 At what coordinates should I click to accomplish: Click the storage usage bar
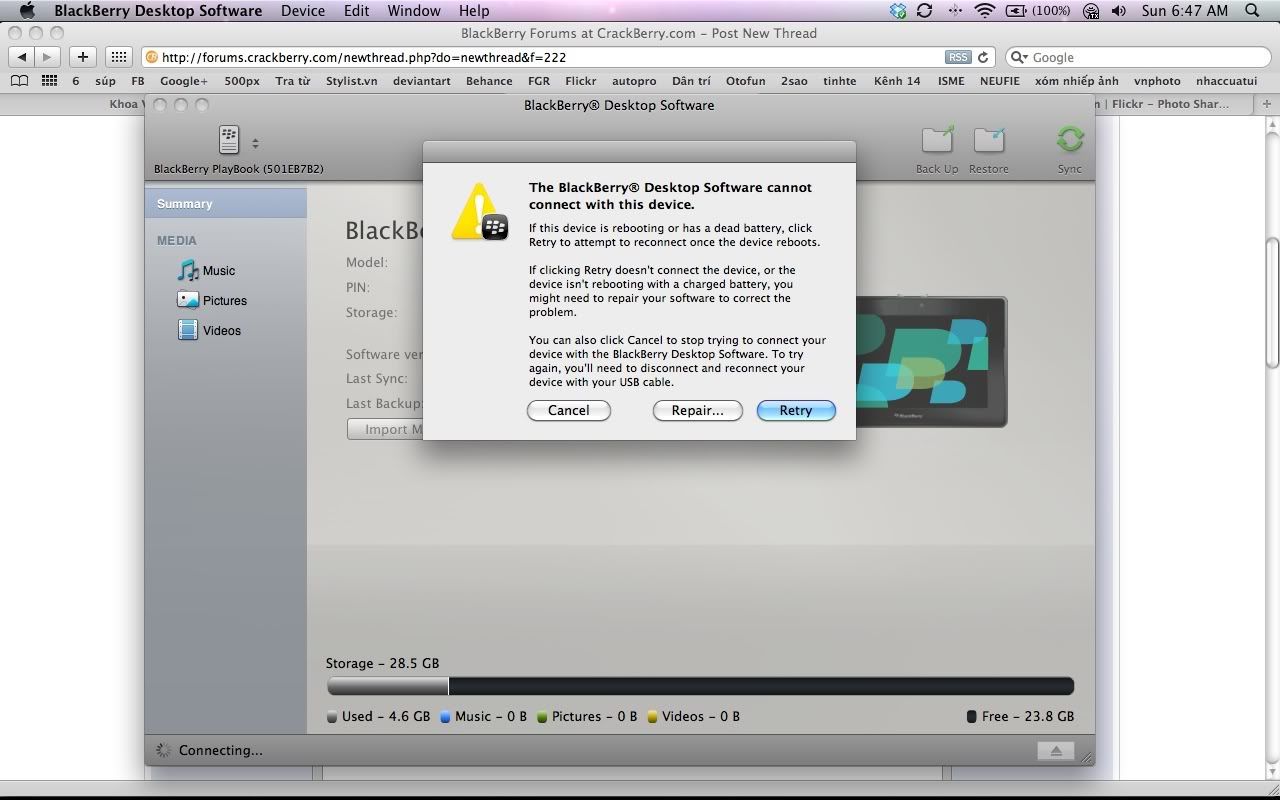700,686
